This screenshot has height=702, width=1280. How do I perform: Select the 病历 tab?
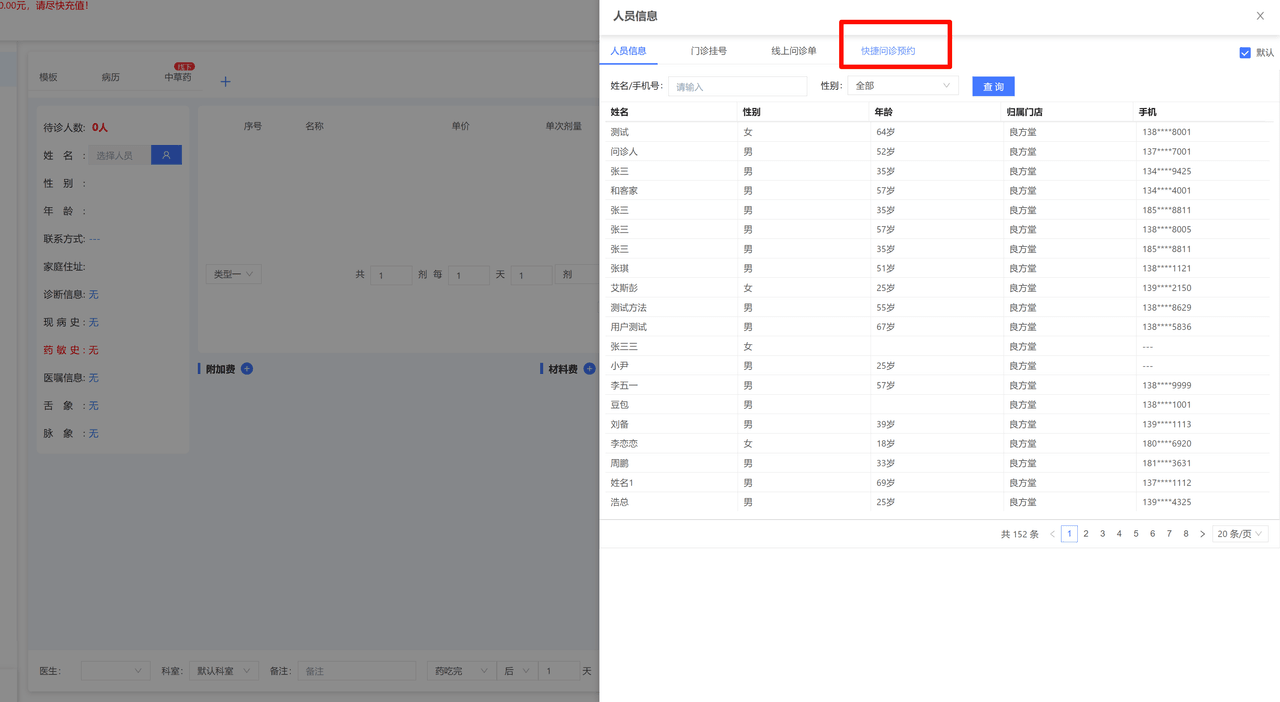pyautogui.click(x=110, y=77)
